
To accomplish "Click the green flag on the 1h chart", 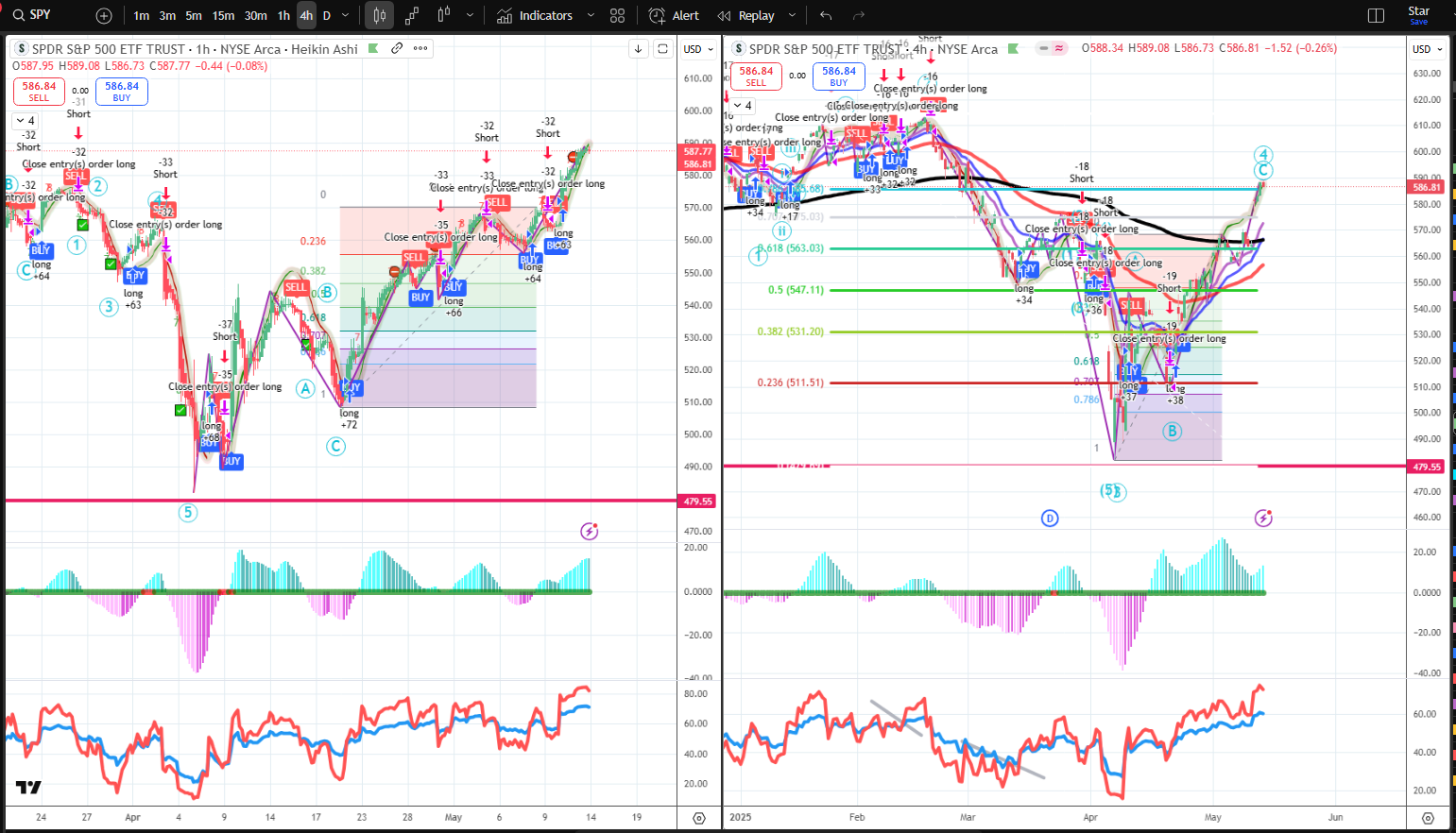I will [x=373, y=48].
